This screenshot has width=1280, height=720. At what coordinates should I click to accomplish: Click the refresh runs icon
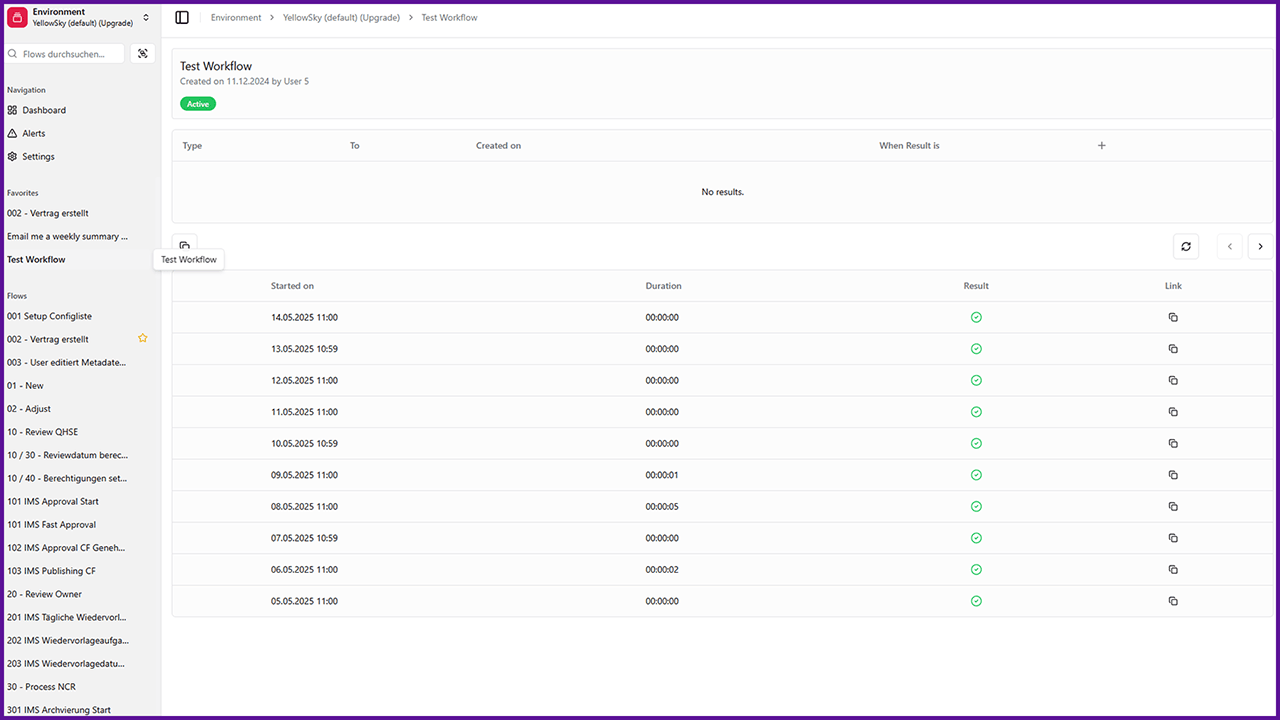[1185, 246]
